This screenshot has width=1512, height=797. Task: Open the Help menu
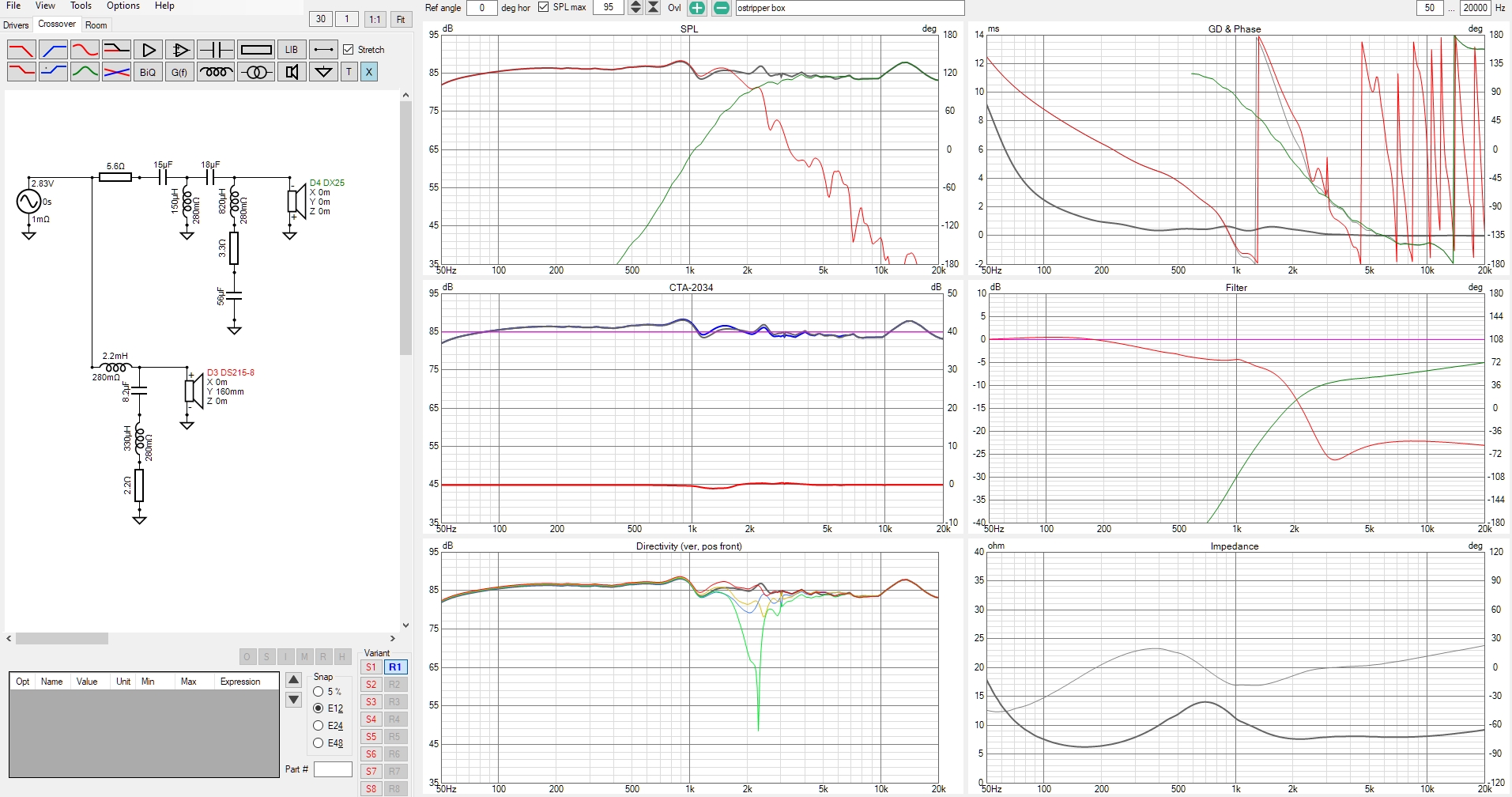pos(164,6)
